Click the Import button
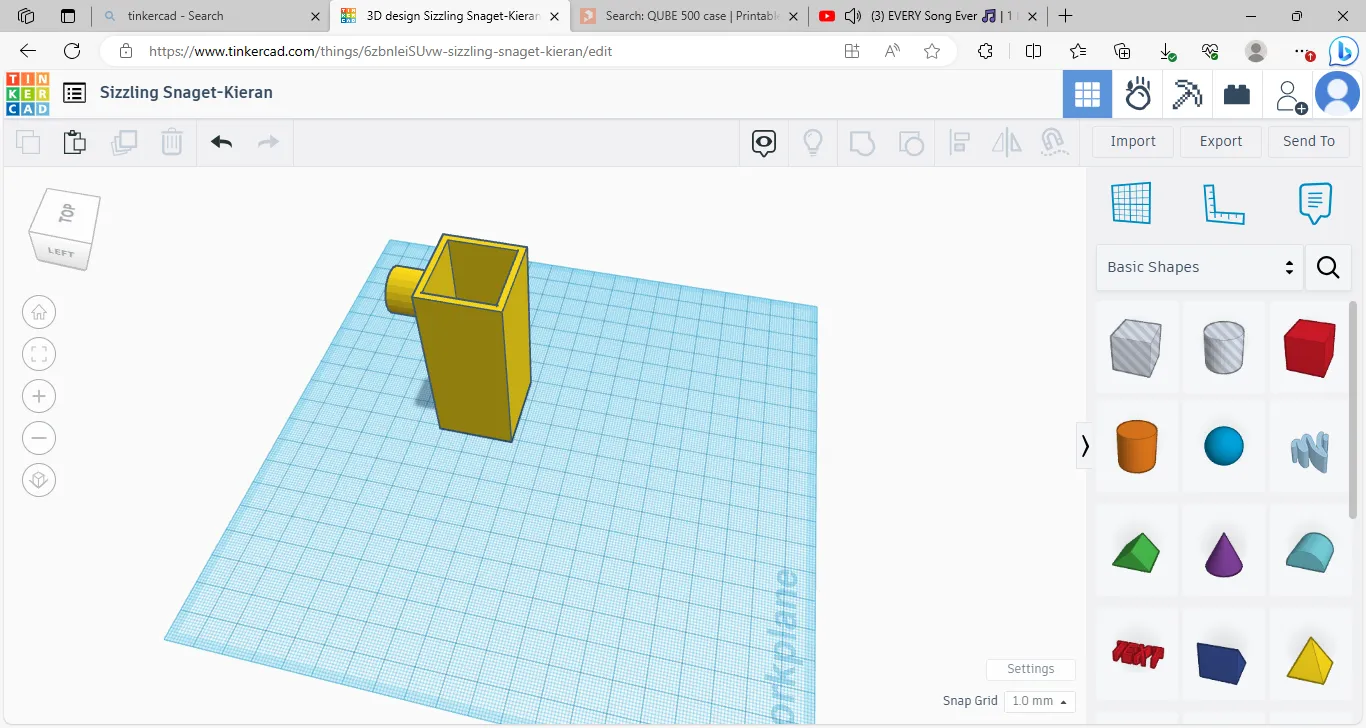Screen dimensions: 1366x728 coord(1132,141)
